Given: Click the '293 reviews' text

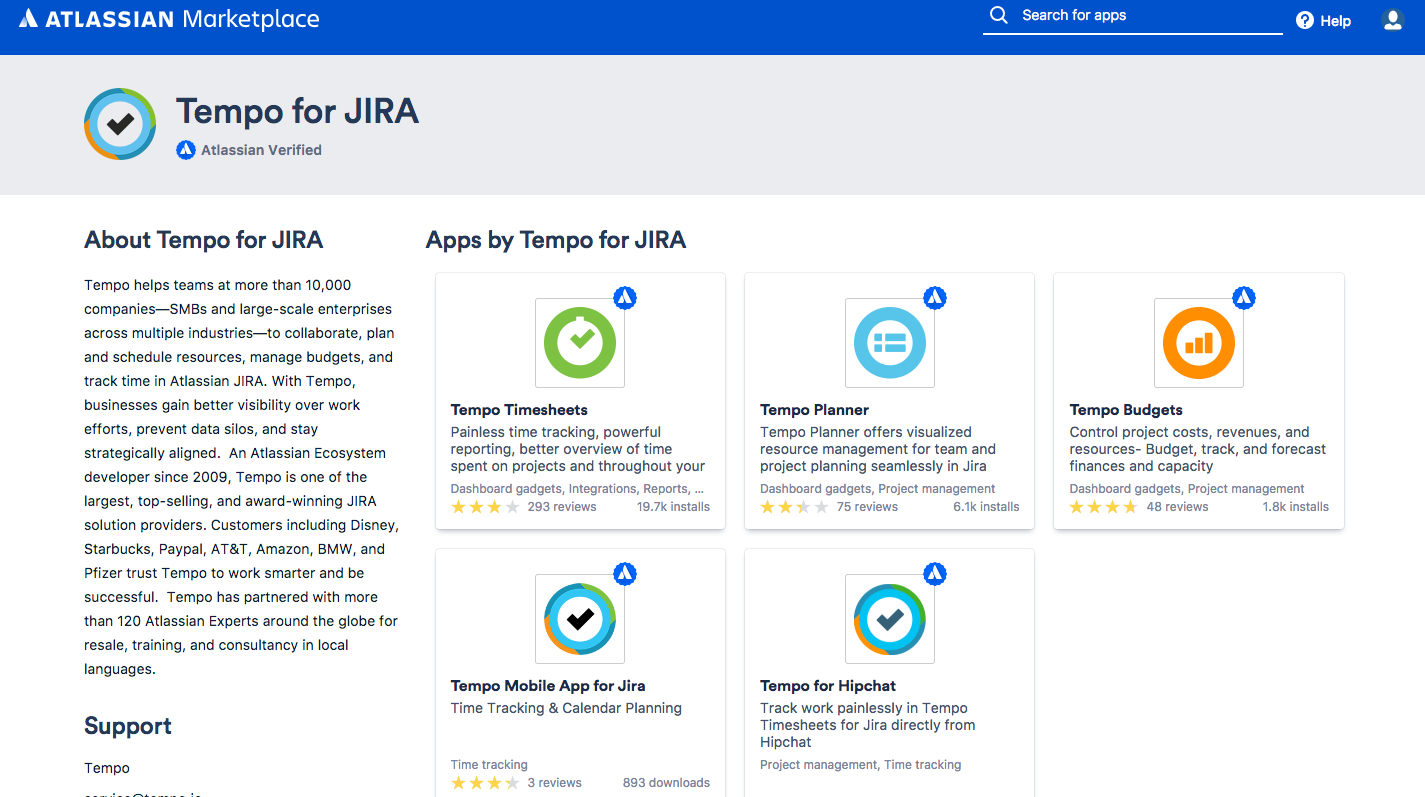Looking at the screenshot, I should click(562, 507).
